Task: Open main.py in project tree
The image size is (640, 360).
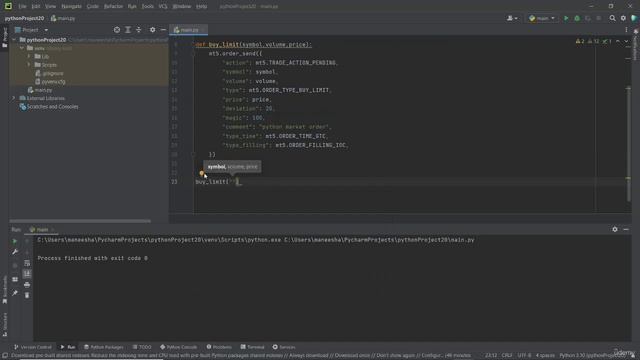Action: coord(40,90)
